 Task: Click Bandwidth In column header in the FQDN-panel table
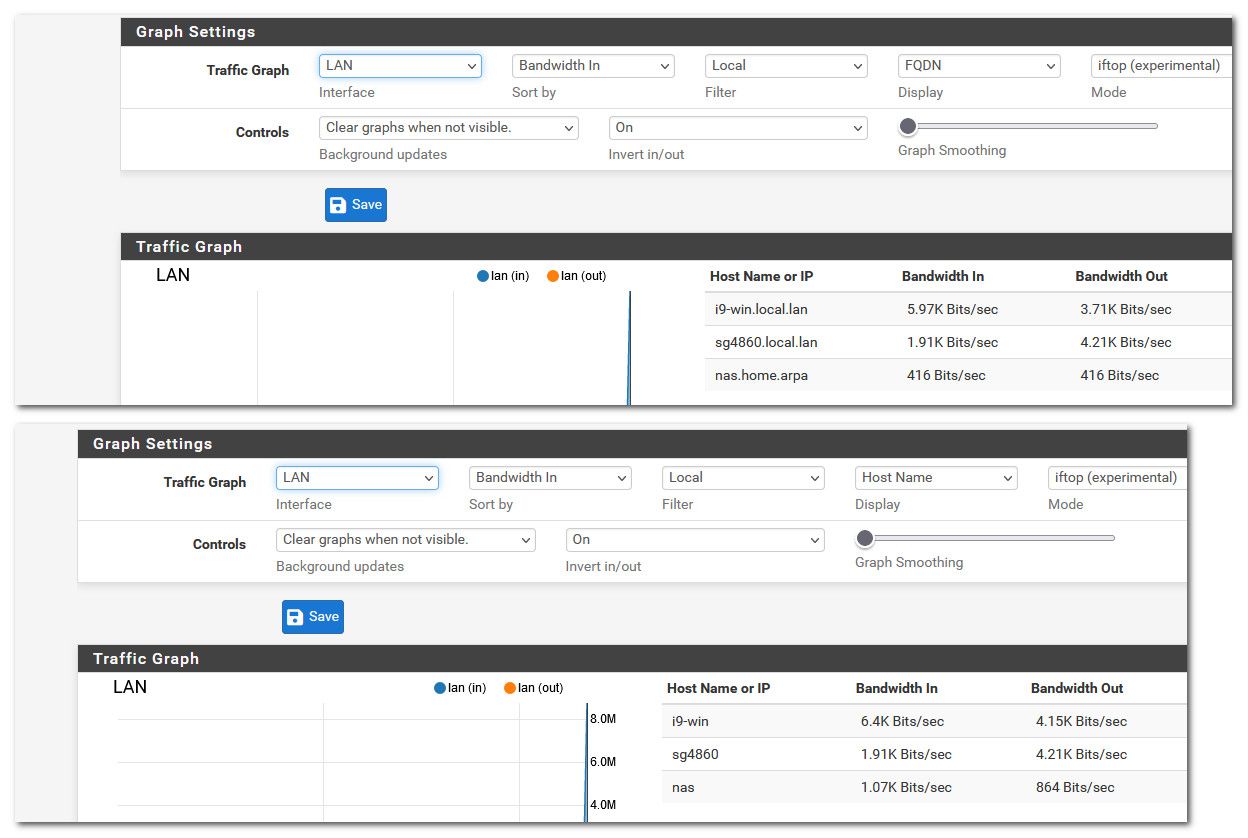[943, 276]
